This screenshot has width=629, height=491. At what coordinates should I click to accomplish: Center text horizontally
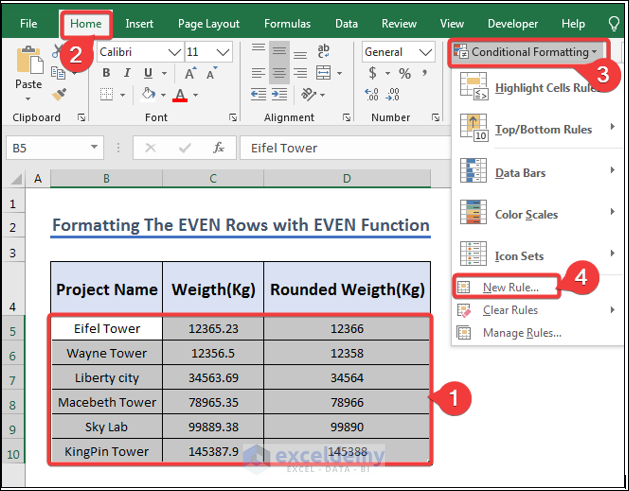[279, 73]
